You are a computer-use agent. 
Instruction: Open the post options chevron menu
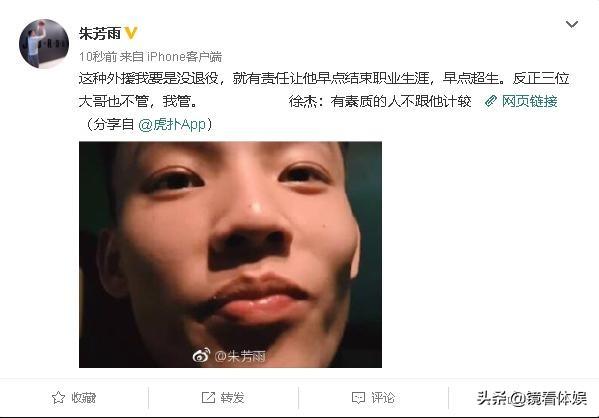571,24
